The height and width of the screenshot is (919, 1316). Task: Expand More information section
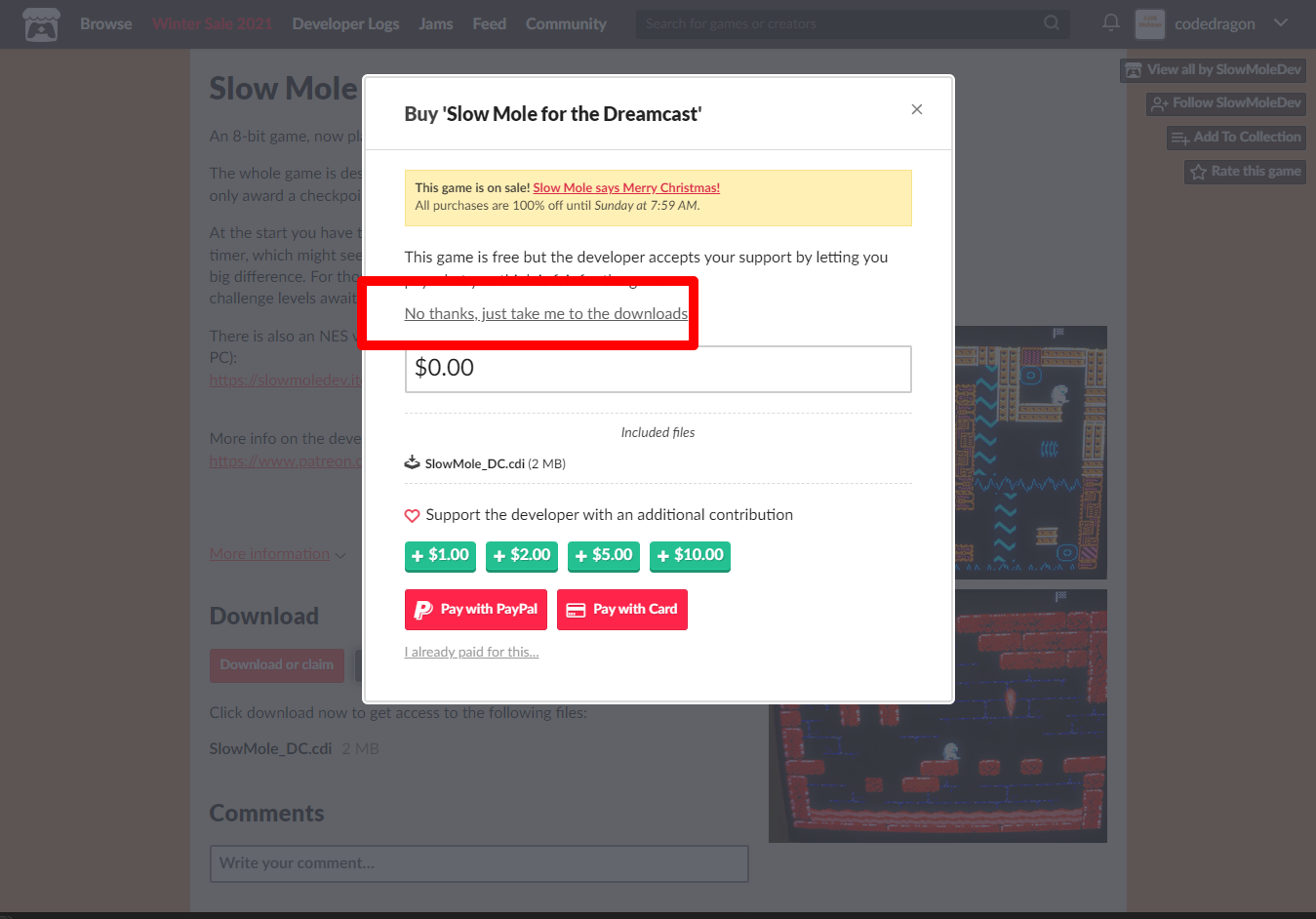(277, 553)
